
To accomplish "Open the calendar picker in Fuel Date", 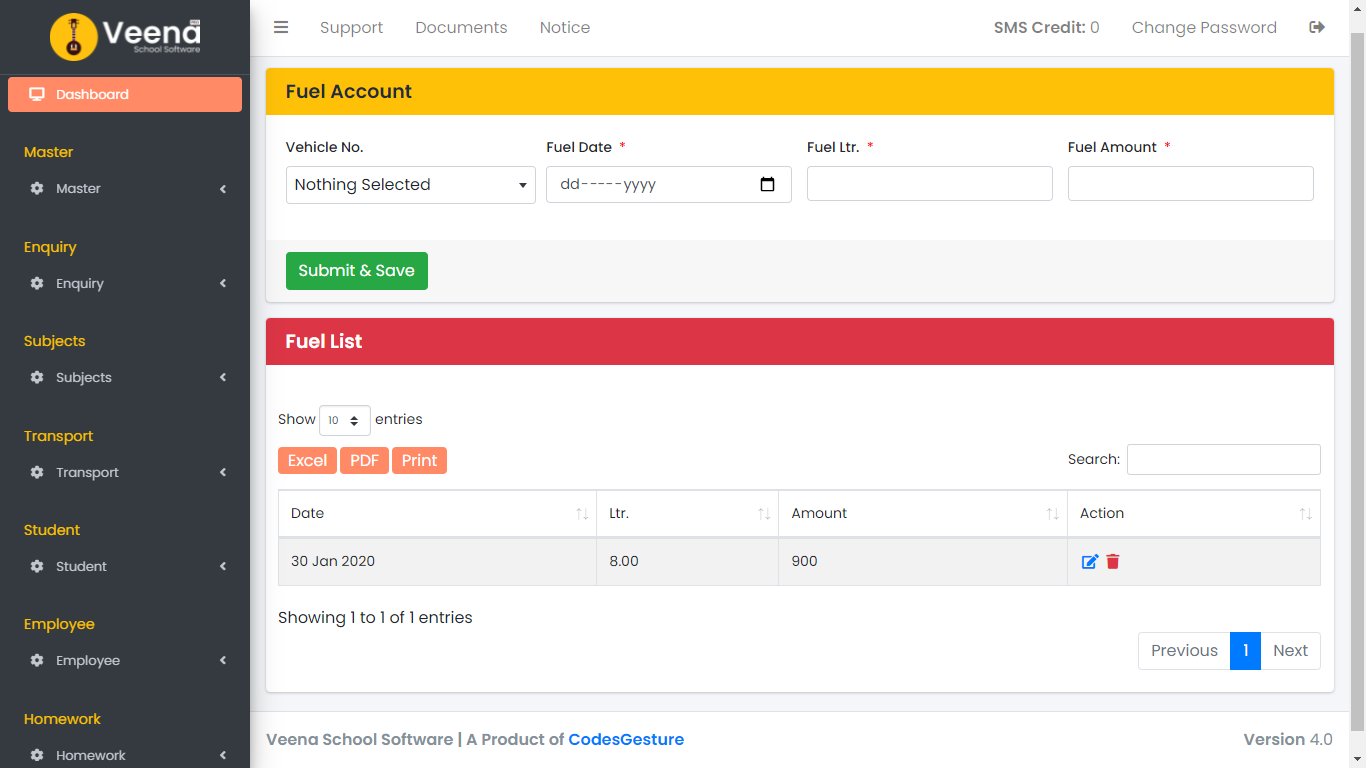I will 768,184.
